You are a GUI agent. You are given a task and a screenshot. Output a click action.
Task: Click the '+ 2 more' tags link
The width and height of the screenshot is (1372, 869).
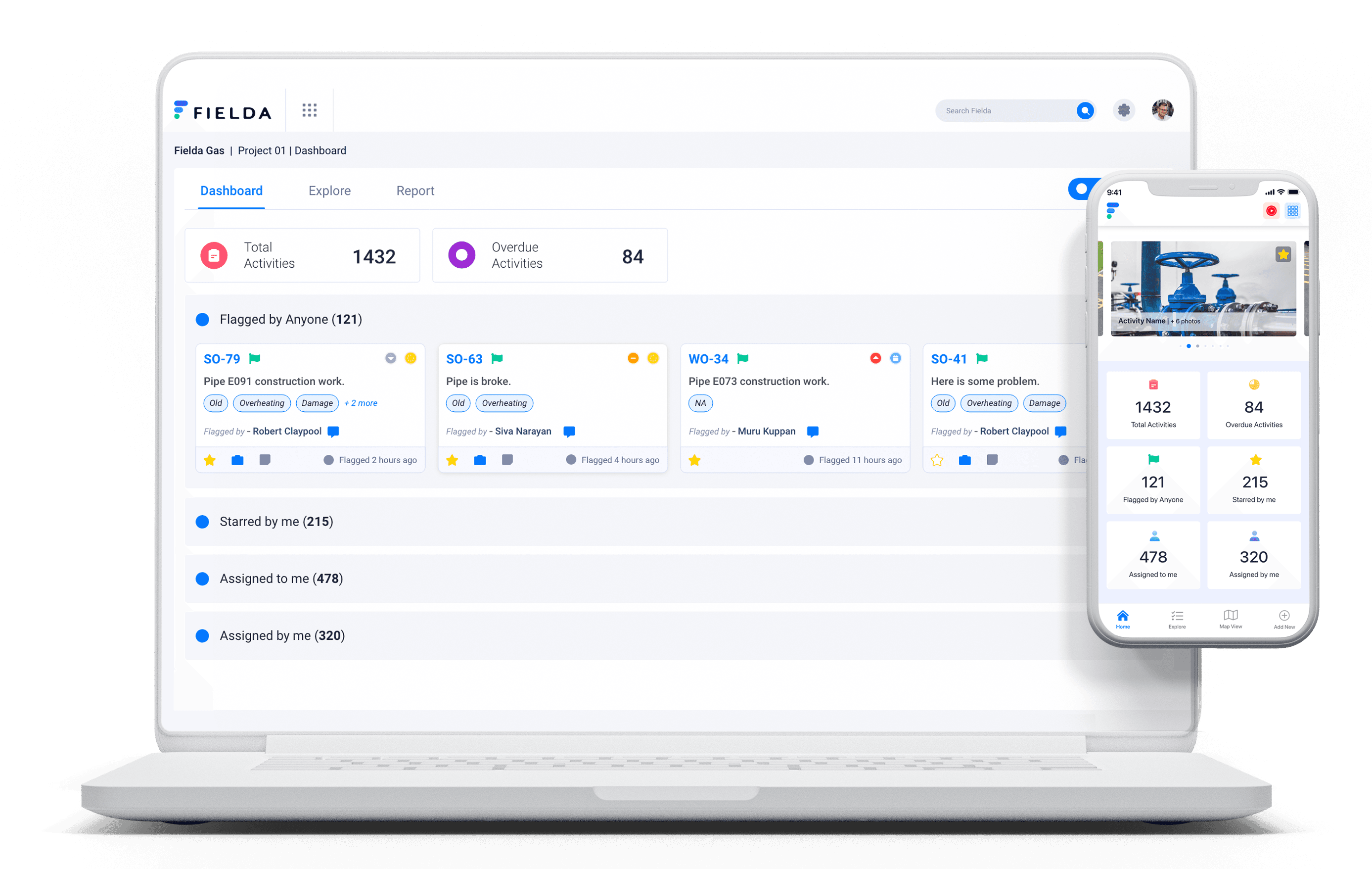click(361, 403)
